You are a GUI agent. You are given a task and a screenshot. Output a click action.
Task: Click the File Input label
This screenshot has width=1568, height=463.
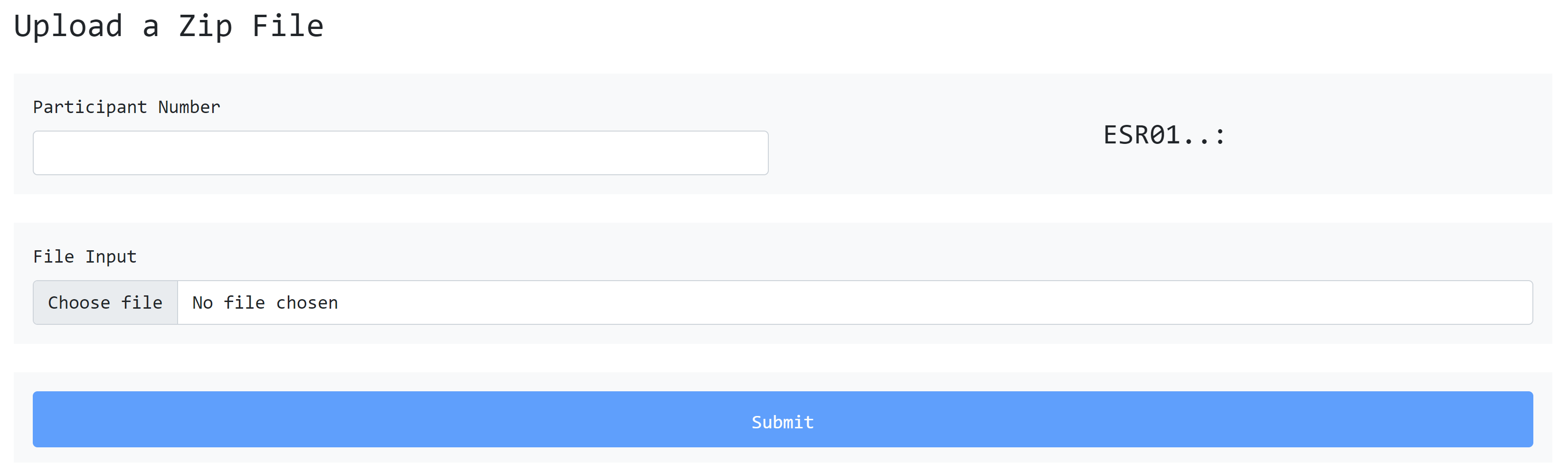tap(85, 257)
